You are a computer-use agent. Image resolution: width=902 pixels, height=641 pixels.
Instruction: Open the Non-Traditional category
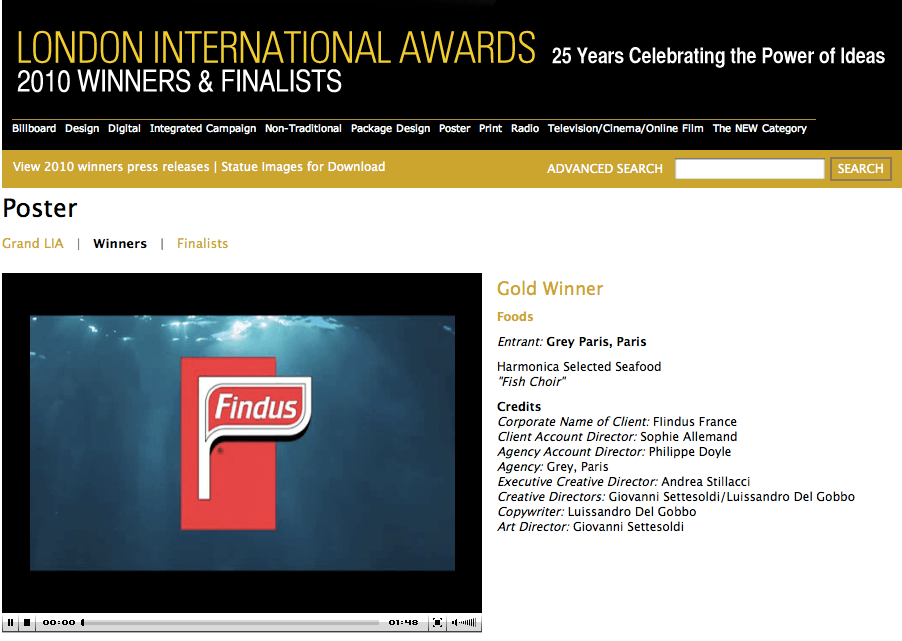[303, 128]
